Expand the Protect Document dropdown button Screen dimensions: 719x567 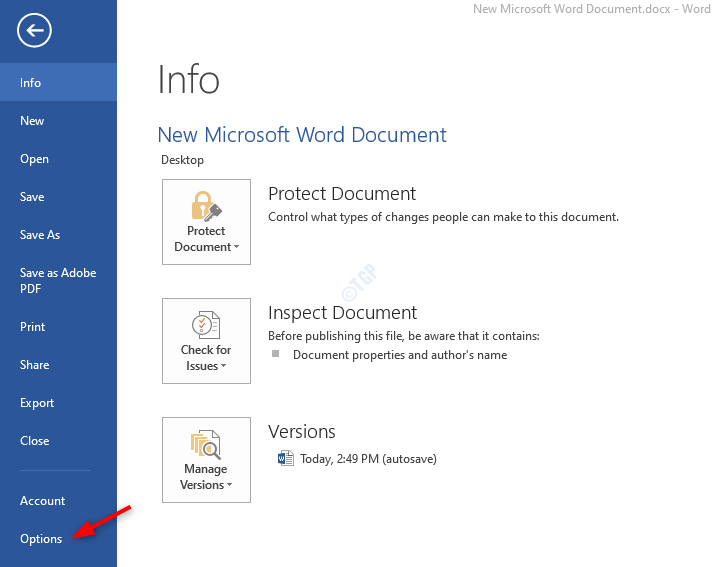coord(206,222)
